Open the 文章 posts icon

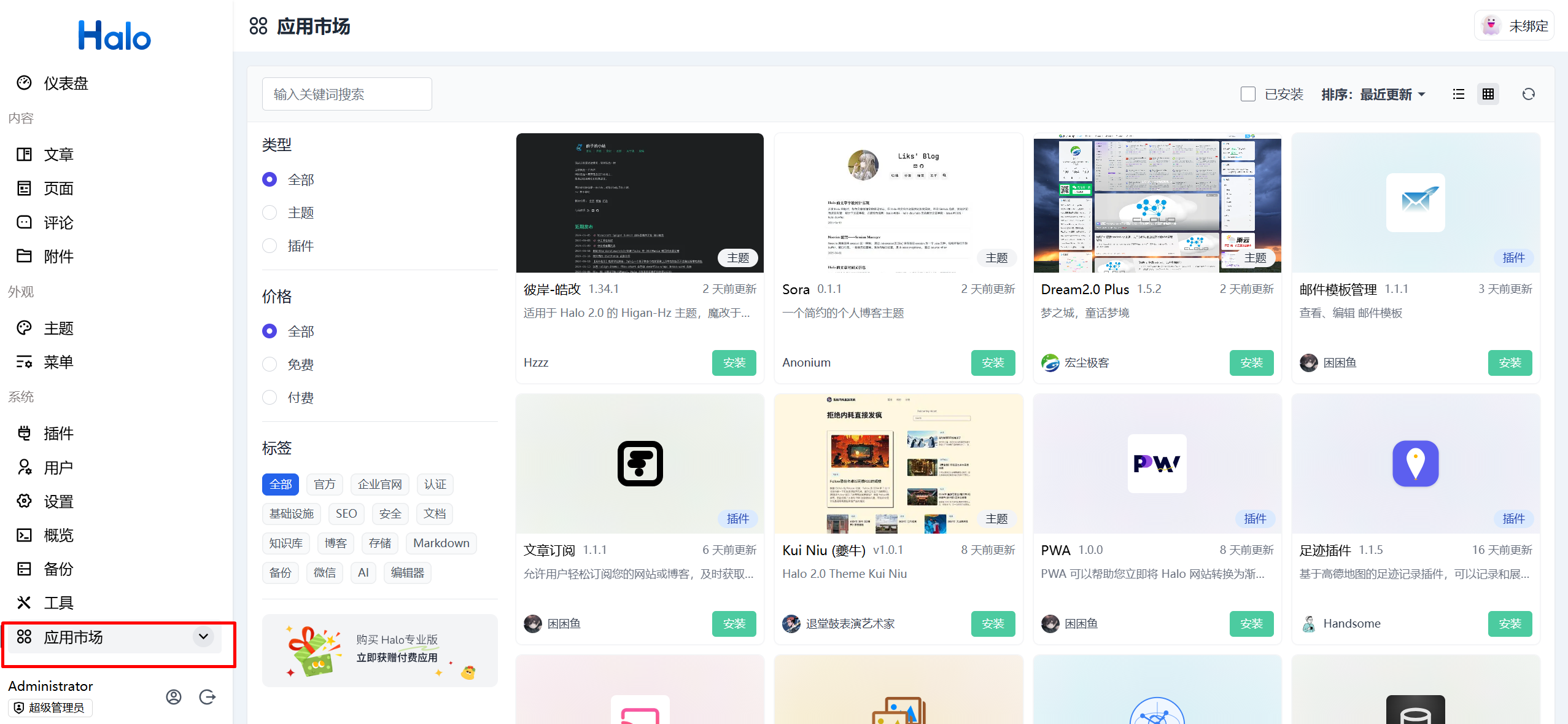(x=24, y=154)
